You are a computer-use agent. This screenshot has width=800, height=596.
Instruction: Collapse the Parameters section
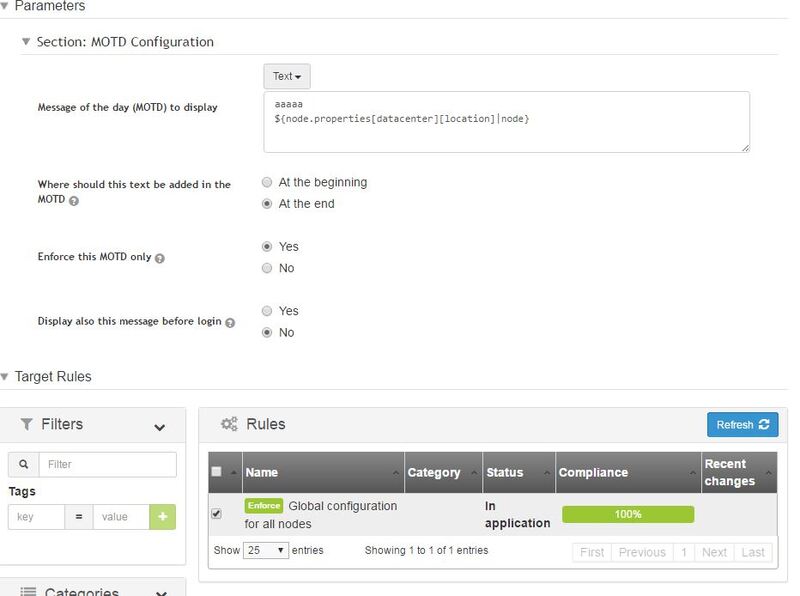5,6
